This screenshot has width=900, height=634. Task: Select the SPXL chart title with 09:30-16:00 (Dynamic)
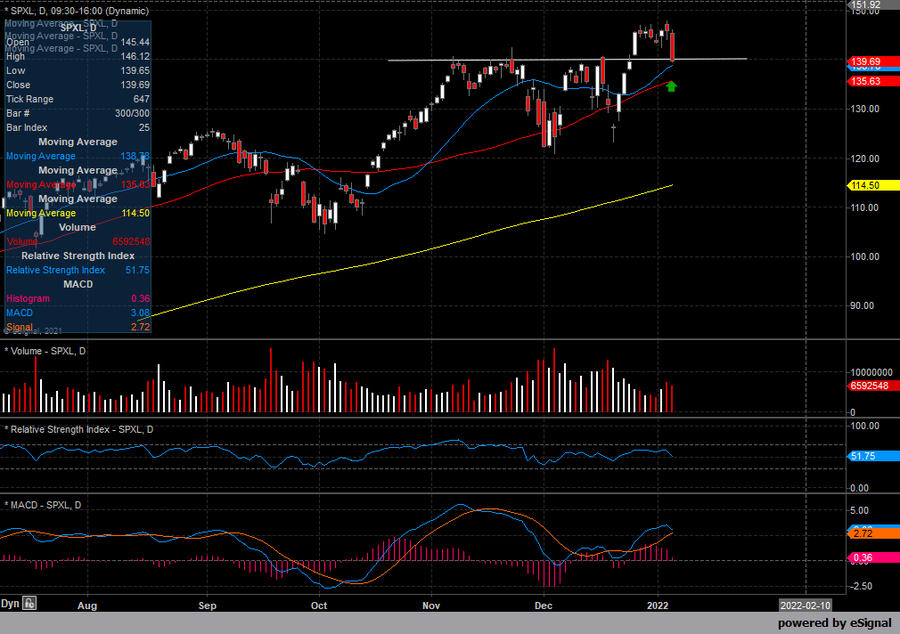tap(76, 11)
